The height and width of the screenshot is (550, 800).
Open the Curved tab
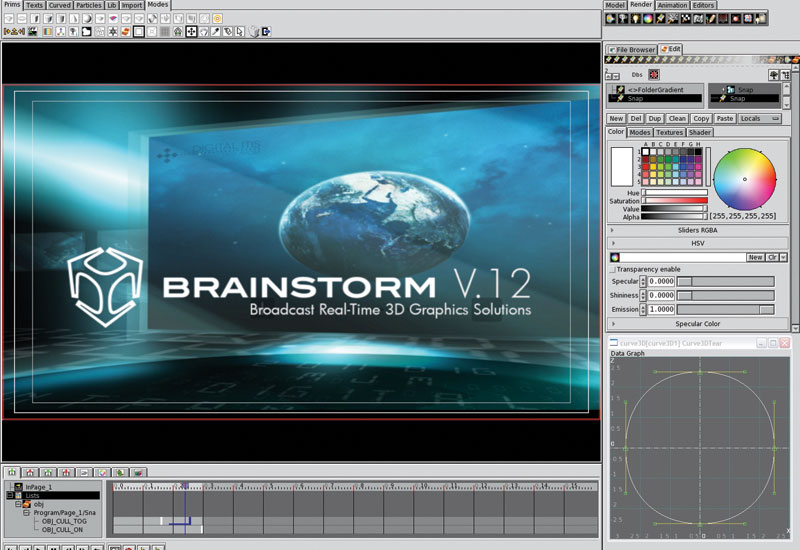click(x=60, y=5)
